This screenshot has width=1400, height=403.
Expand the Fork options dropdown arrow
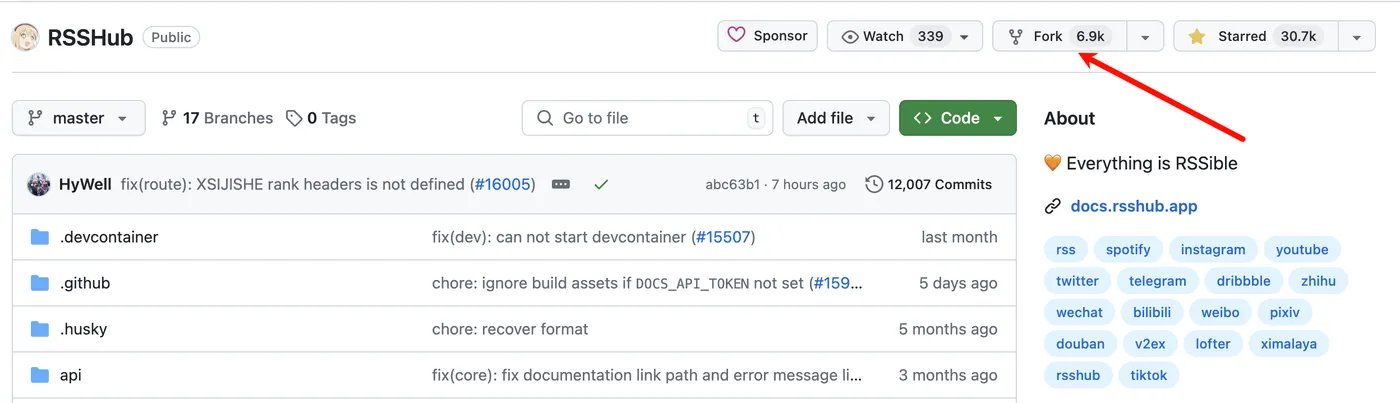[1145, 37]
